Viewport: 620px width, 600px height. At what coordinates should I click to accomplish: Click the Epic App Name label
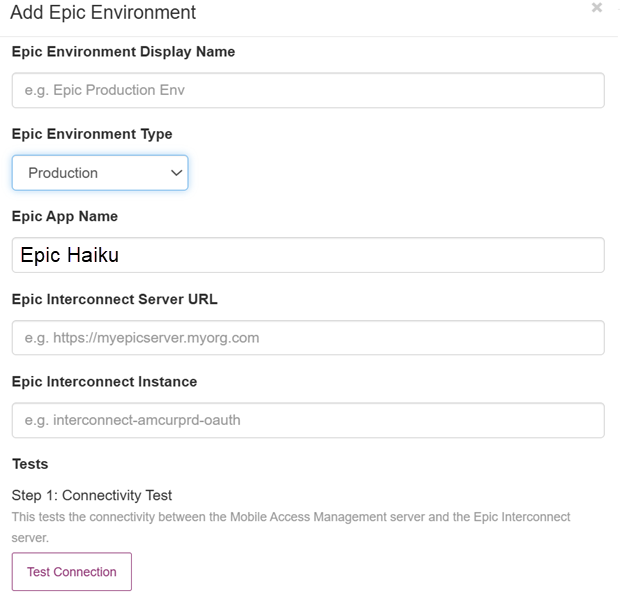(x=64, y=216)
